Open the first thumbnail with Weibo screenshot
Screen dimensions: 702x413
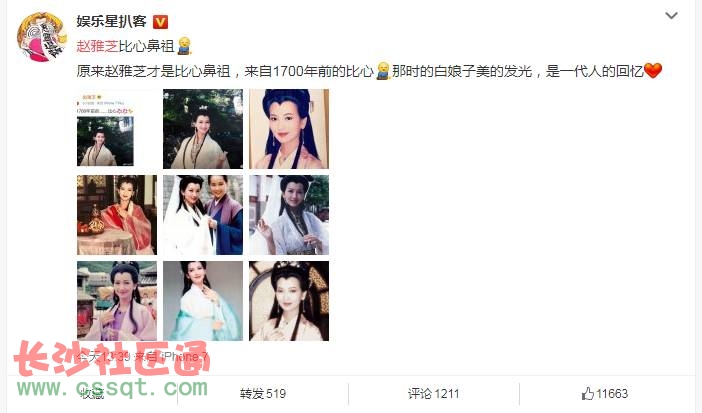[x=116, y=129]
